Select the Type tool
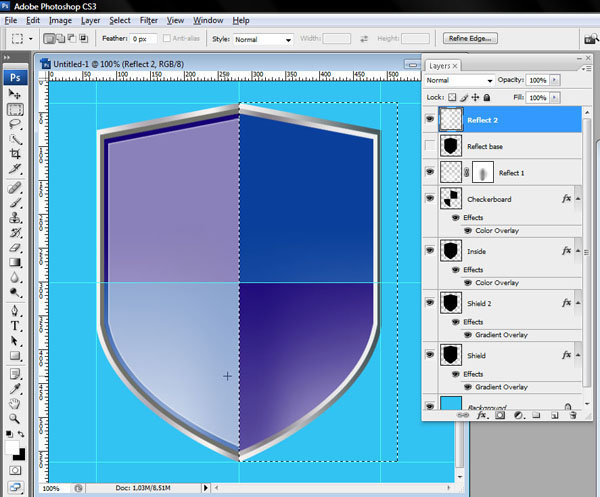 [x=15, y=326]
